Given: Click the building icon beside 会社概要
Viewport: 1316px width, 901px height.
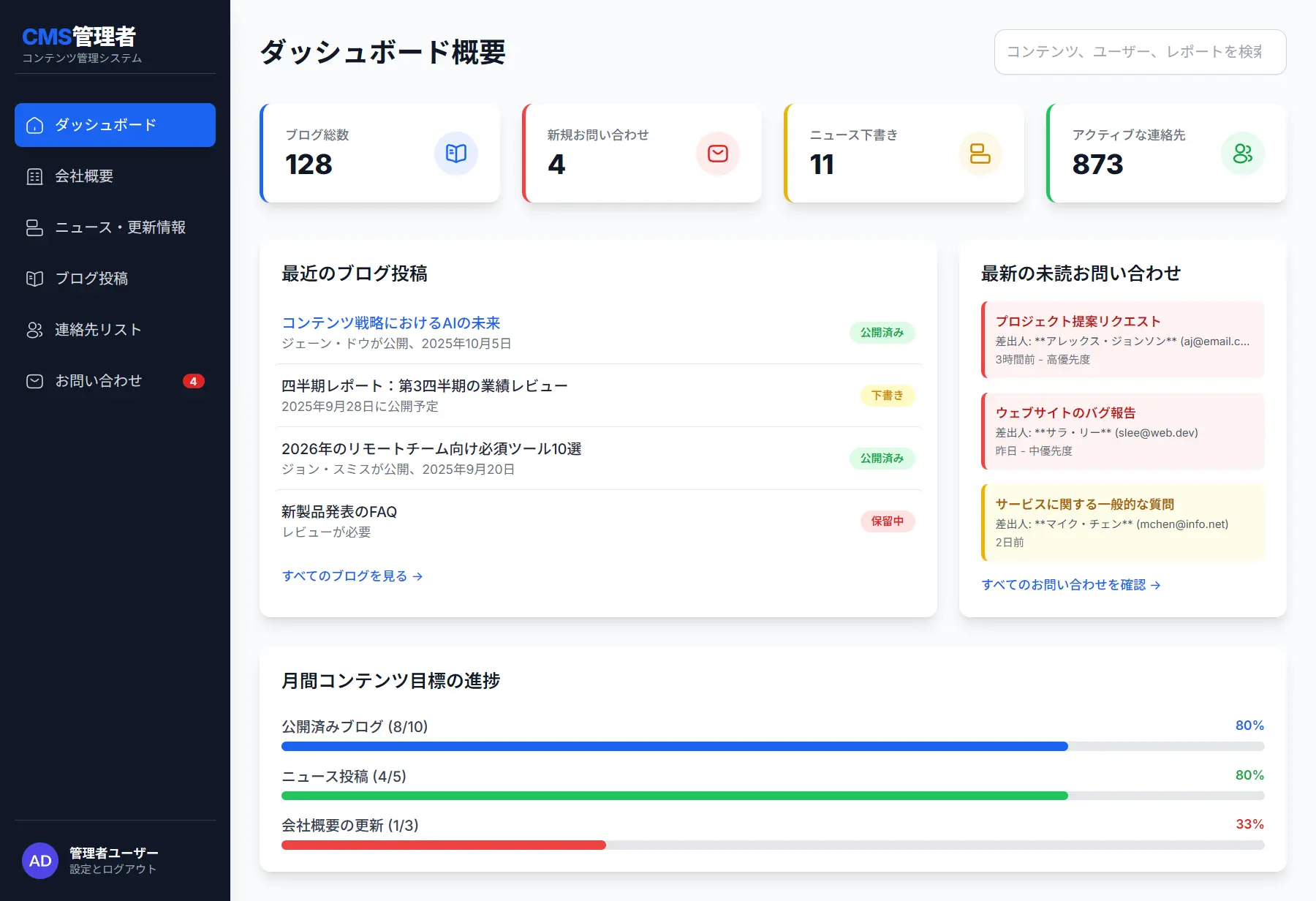Looking at the screenshot, I should [x=34, y=176].
